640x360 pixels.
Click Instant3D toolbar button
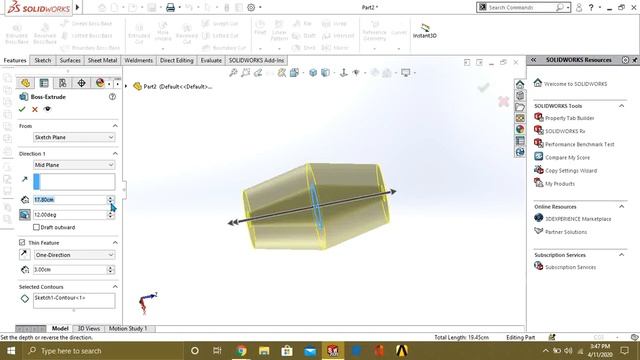coord(424,31)
